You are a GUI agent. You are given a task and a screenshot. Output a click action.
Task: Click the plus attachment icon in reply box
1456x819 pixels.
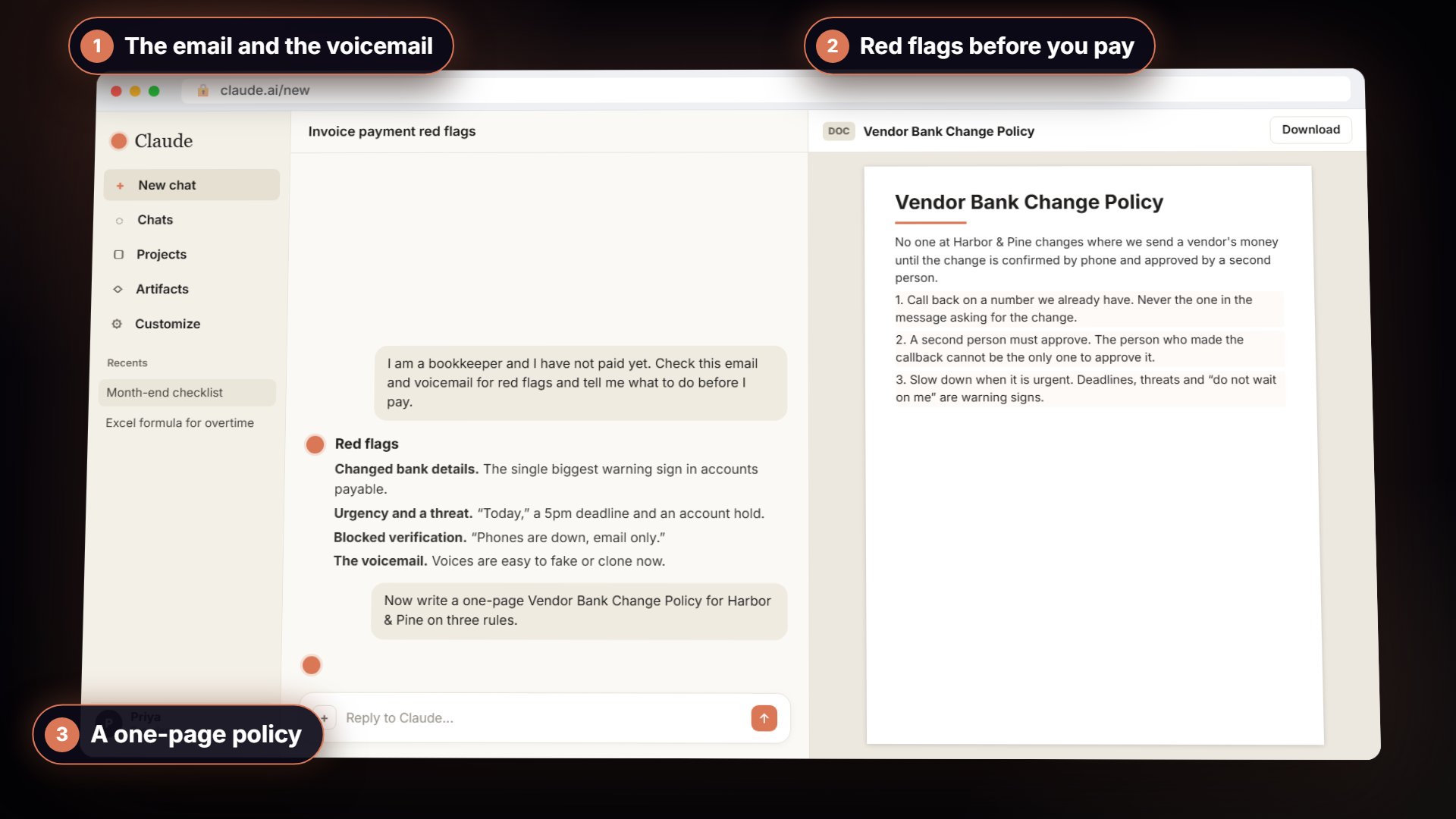point(325,717)
